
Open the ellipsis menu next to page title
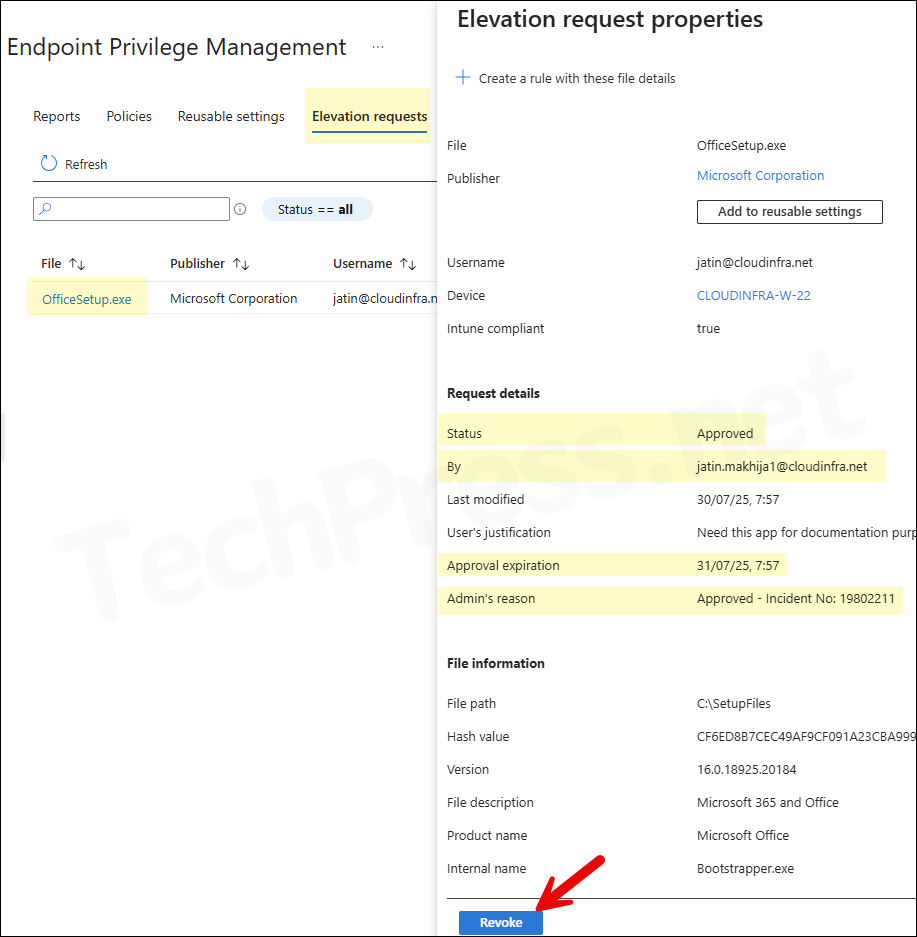378,47
